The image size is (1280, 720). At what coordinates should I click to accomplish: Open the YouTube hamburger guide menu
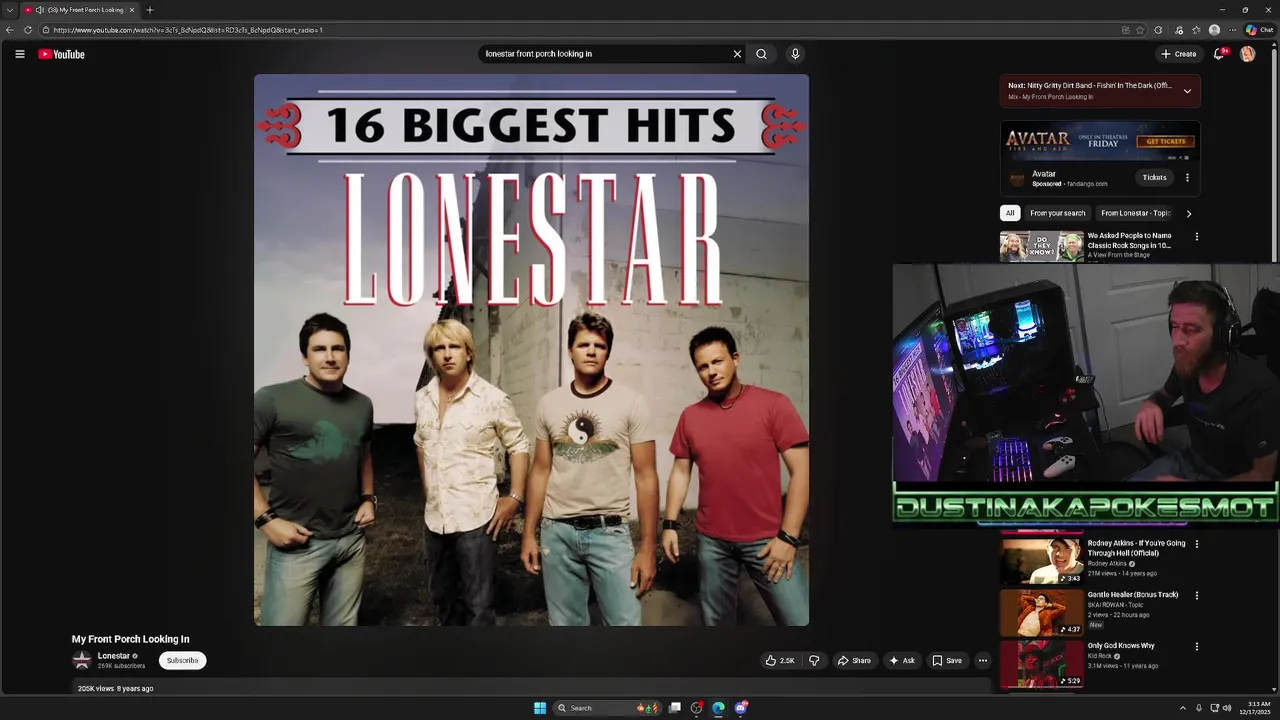19,54
